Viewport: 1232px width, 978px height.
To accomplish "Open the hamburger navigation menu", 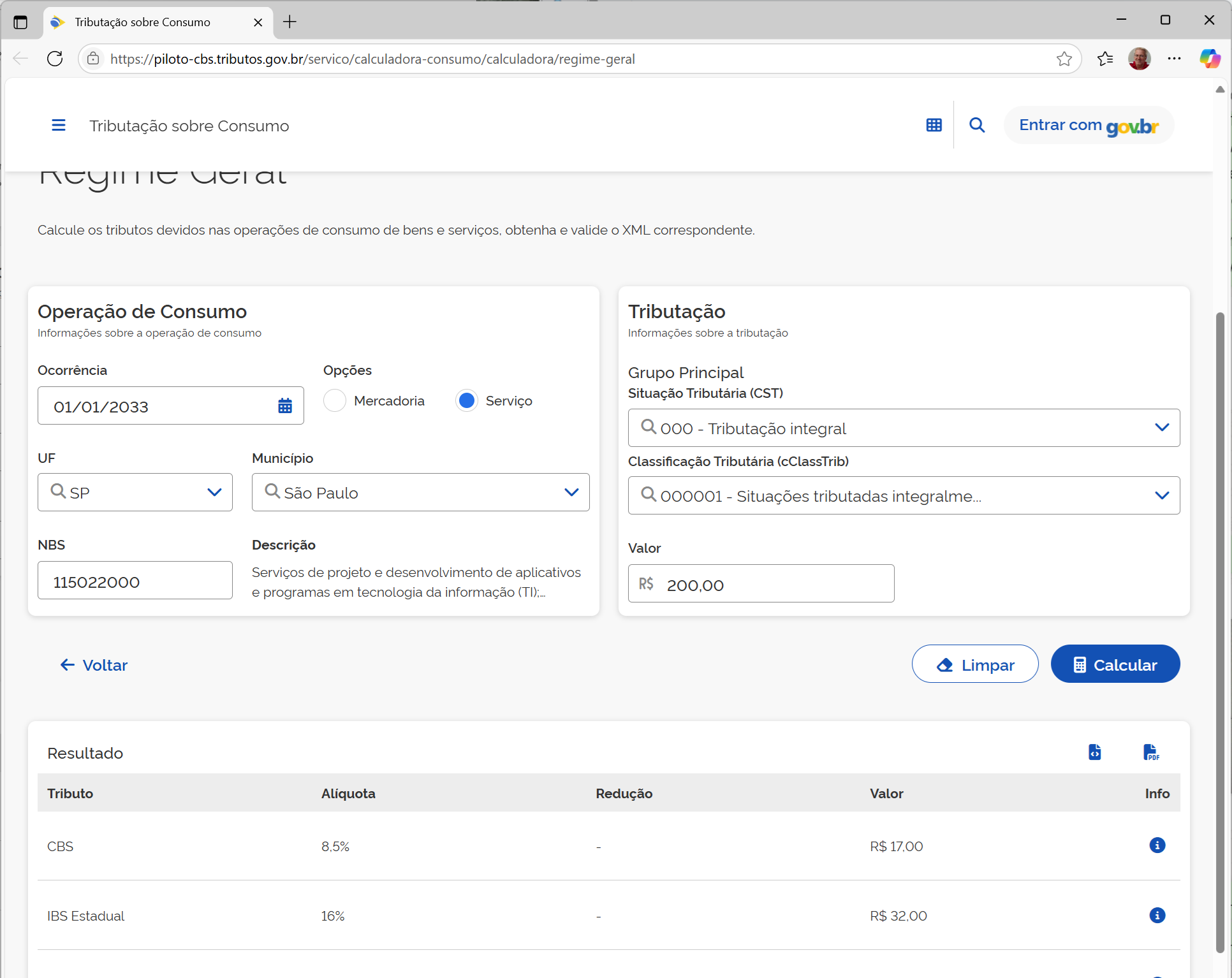I will point(58,126).
